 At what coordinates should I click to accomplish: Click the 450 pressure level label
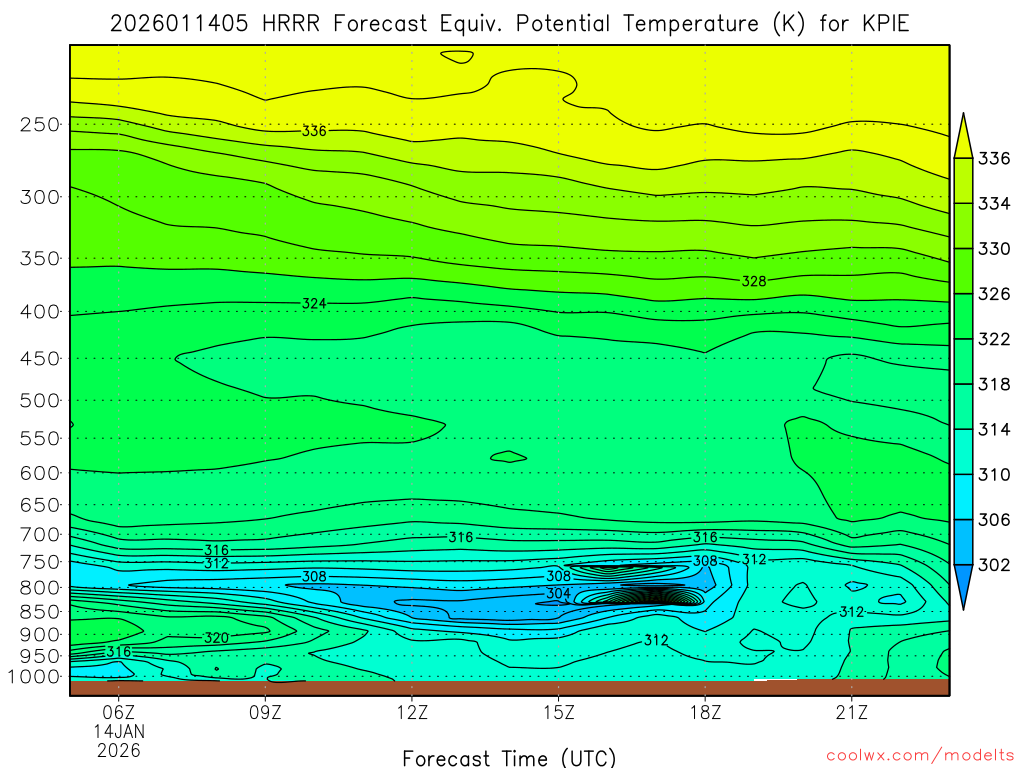click(40, 359)
